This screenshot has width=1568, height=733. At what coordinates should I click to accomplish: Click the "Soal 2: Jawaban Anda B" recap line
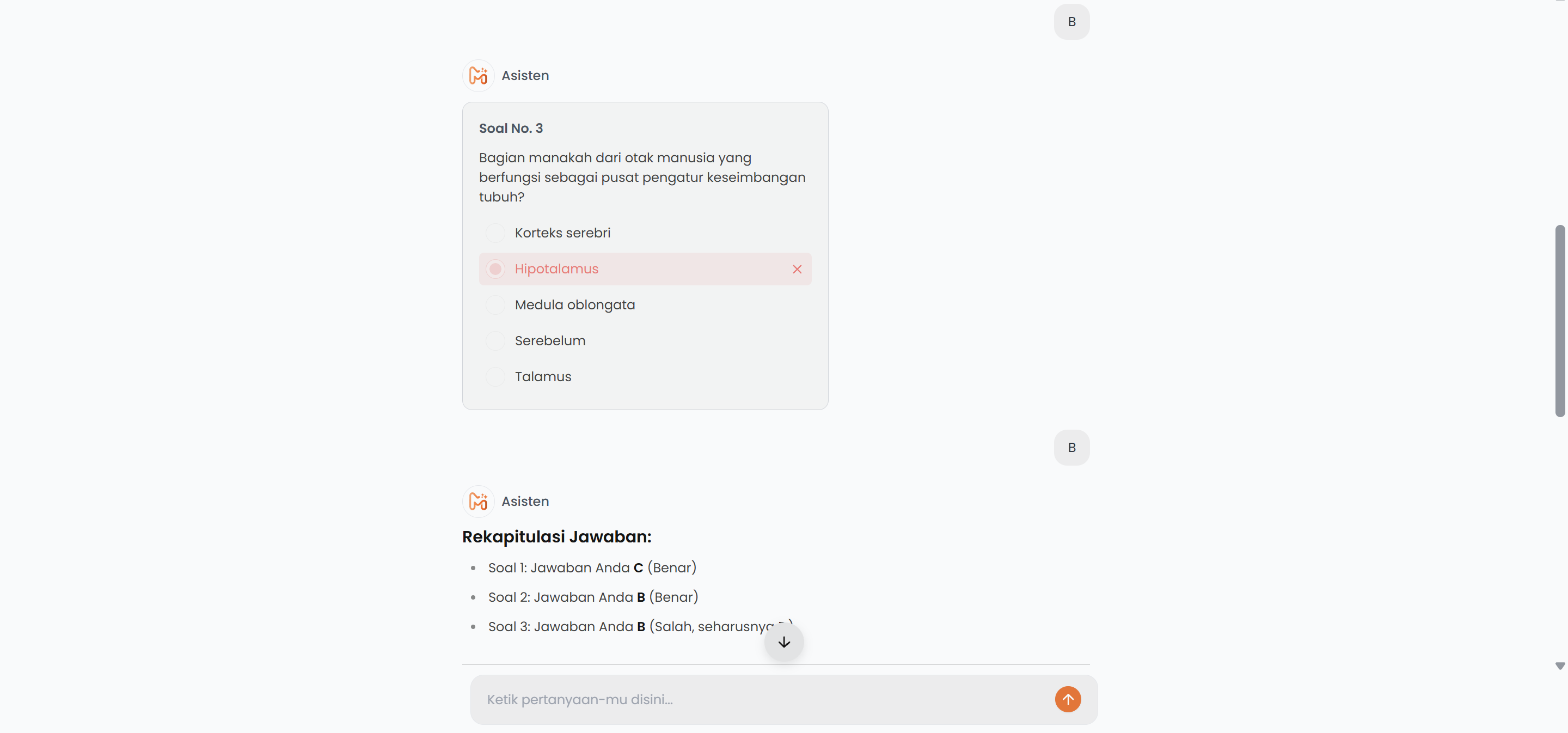[593, 597]
